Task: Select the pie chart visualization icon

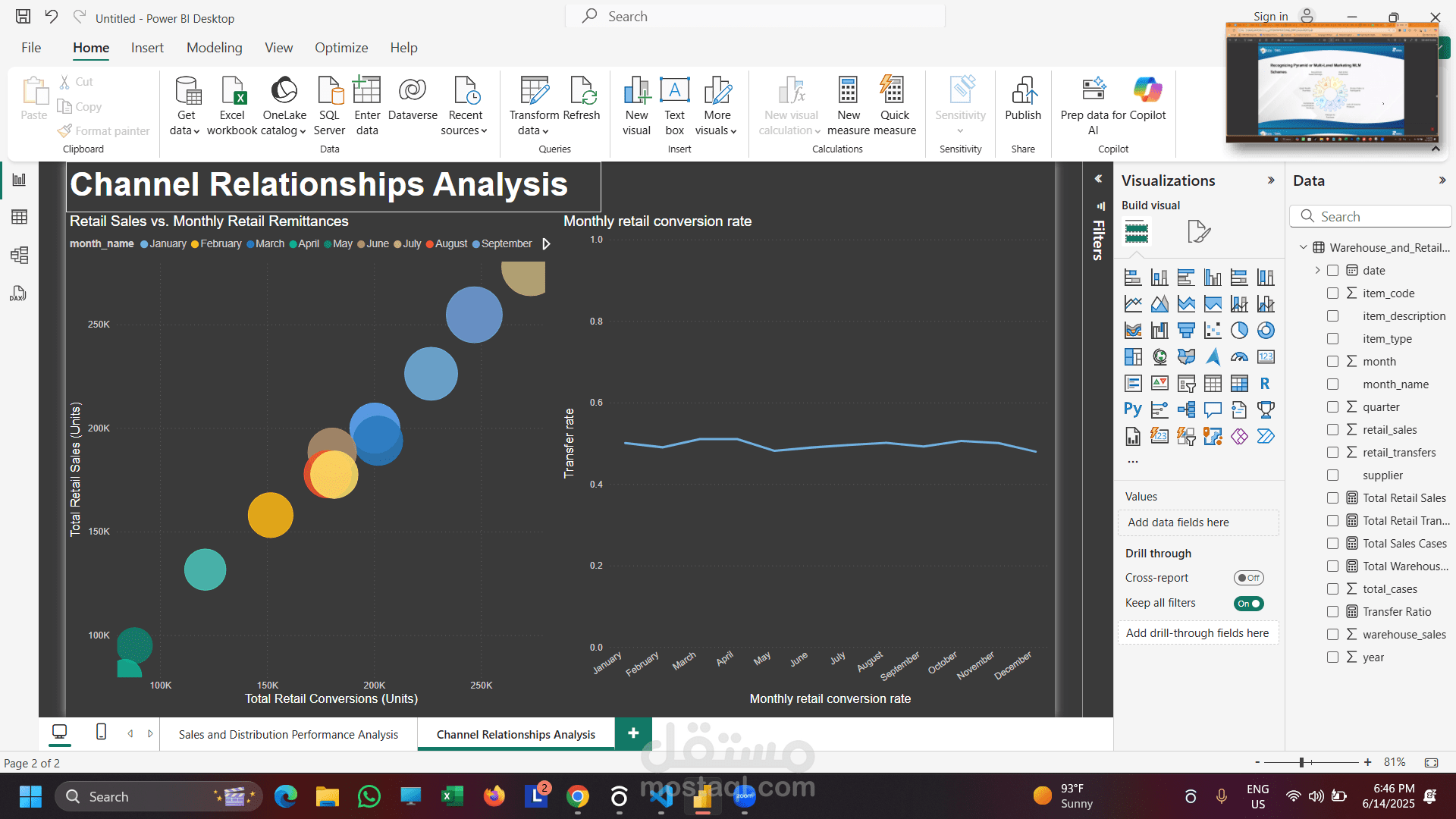Action: coord(1239,331)
